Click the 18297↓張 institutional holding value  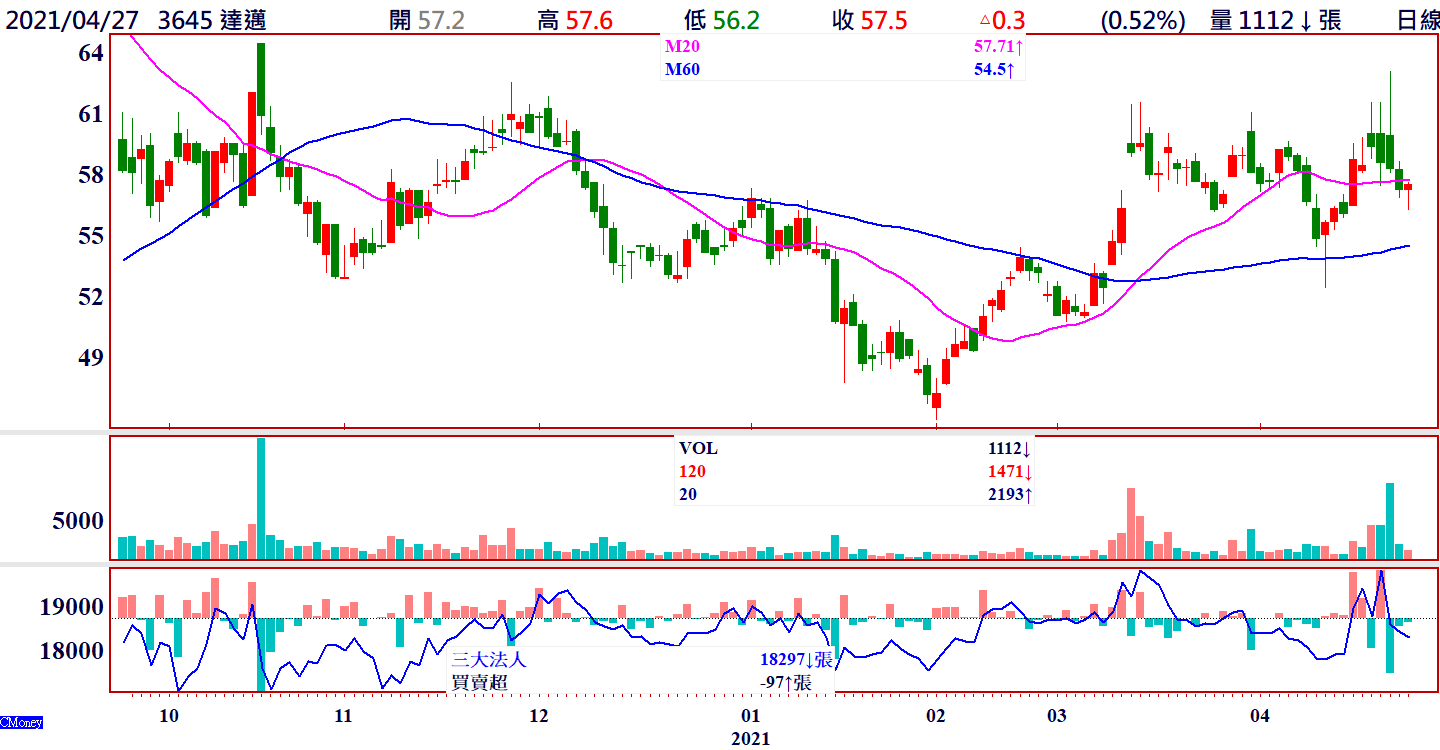(796, 660)
